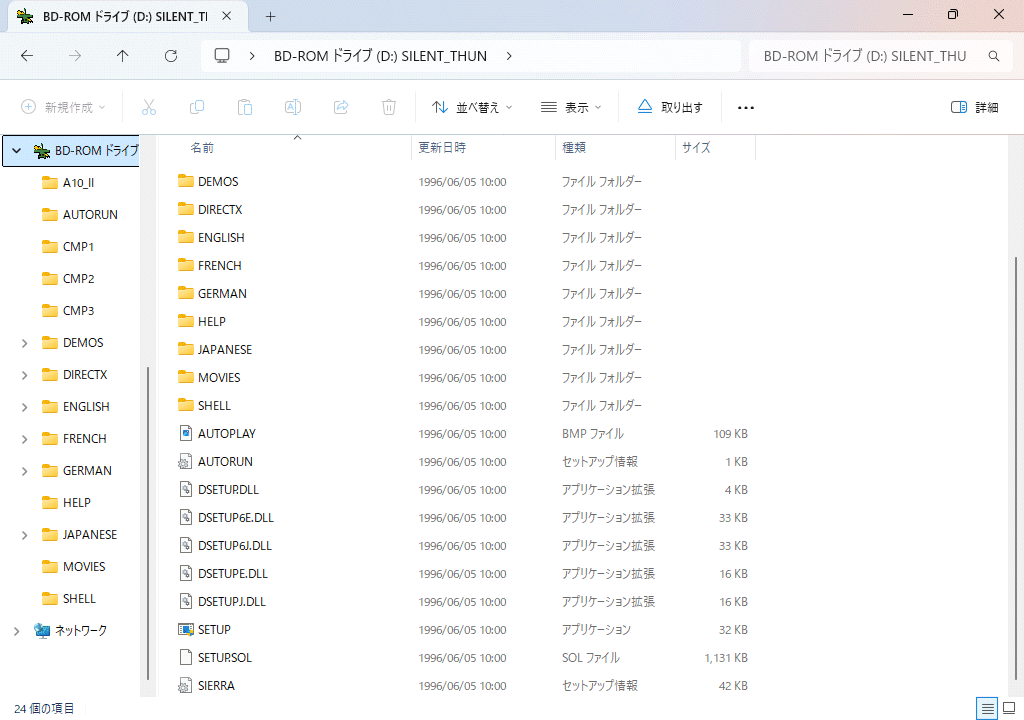
Task: Toggle the 詳細 details pane button
Action: (x=974, y=107)
